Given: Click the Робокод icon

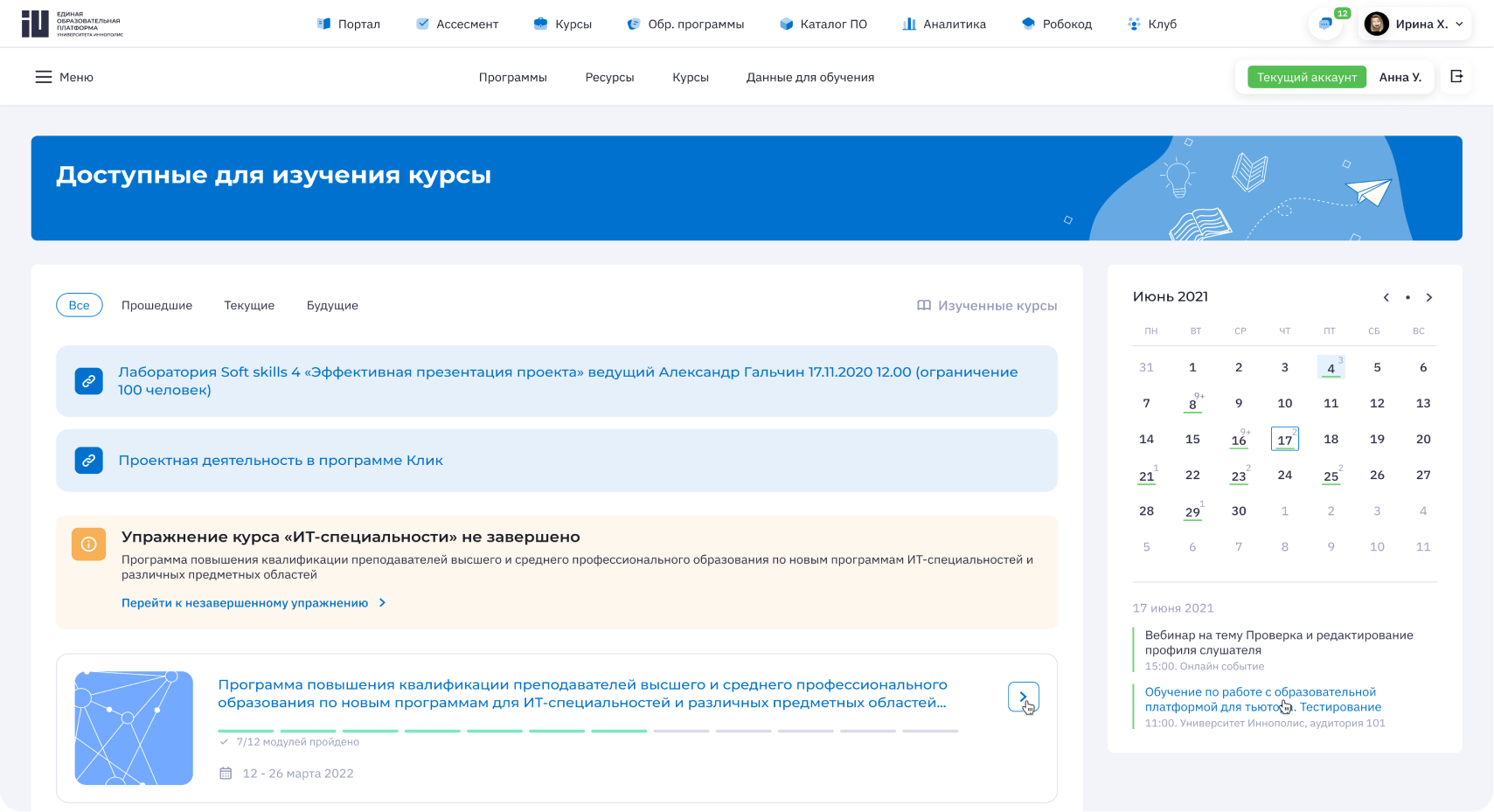Looking at the screenshot, I should click(x=1028, y=24).
